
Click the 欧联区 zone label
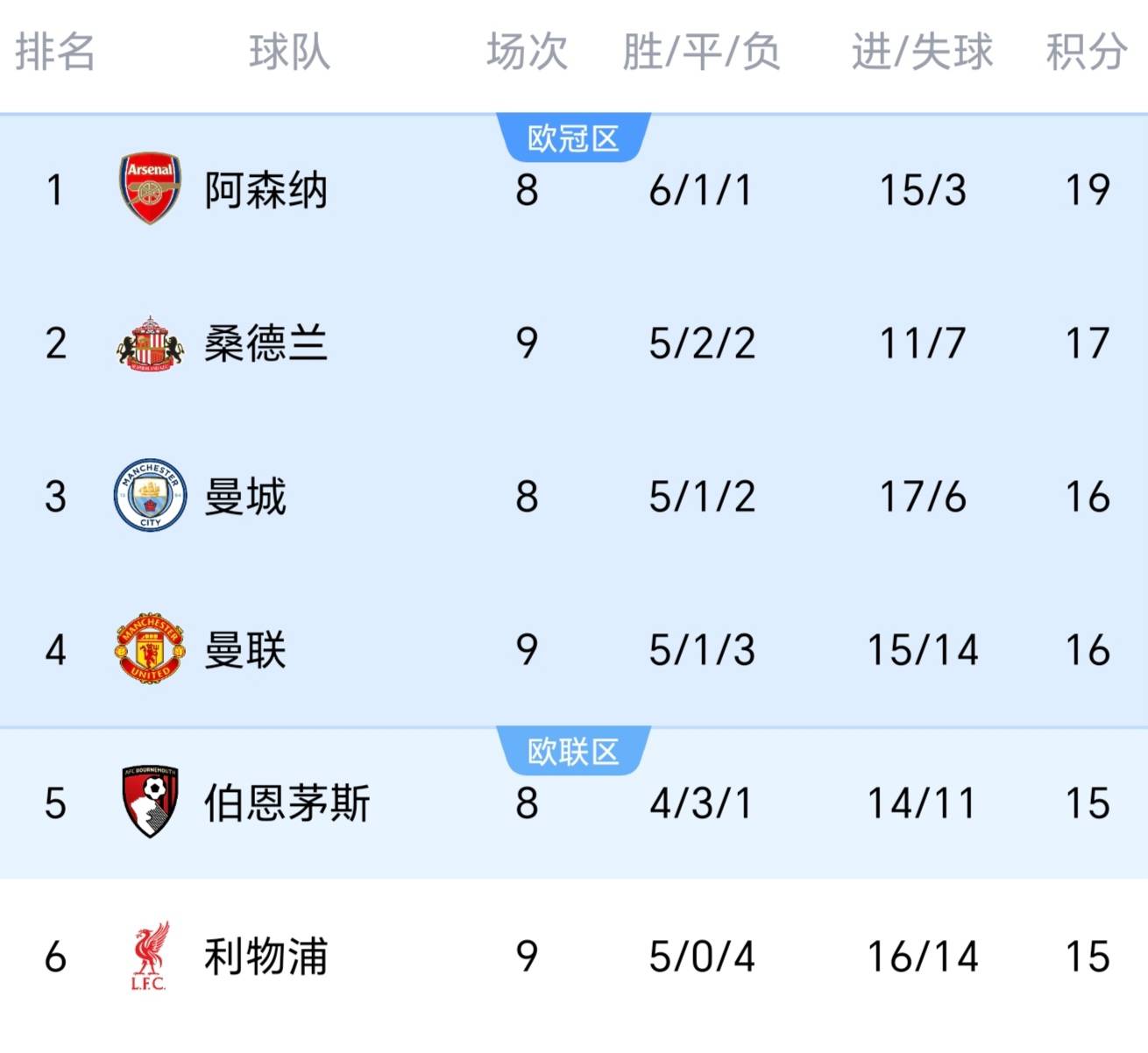coord(573,752)
